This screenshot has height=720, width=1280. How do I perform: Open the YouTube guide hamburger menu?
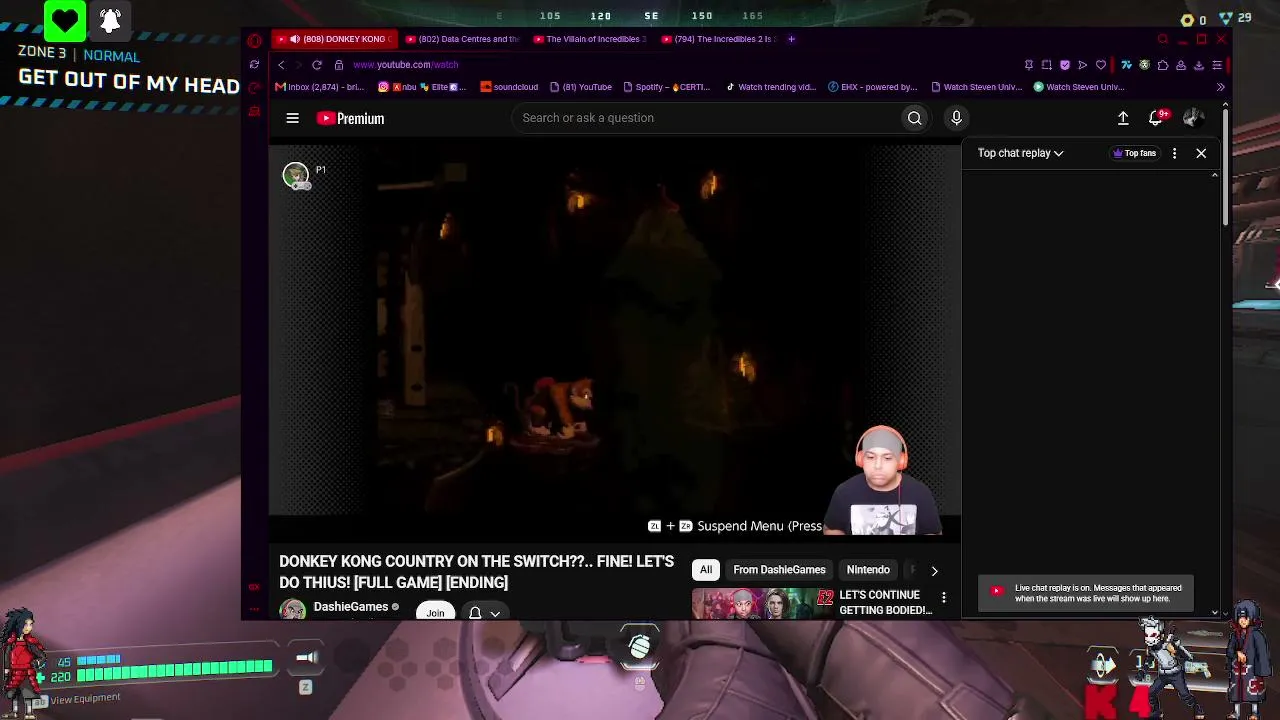tap(292, 118)
